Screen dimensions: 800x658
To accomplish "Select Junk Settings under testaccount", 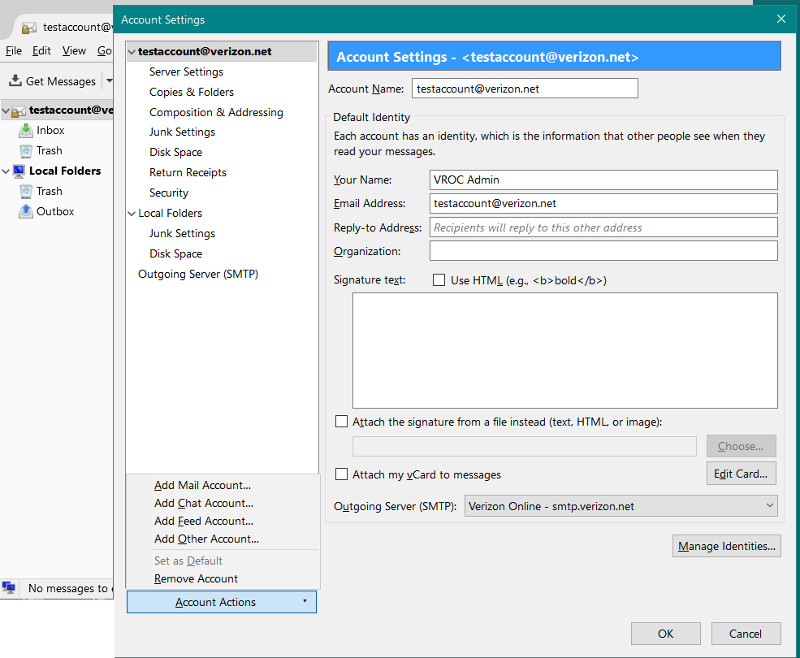I will [x=182, y=132].
